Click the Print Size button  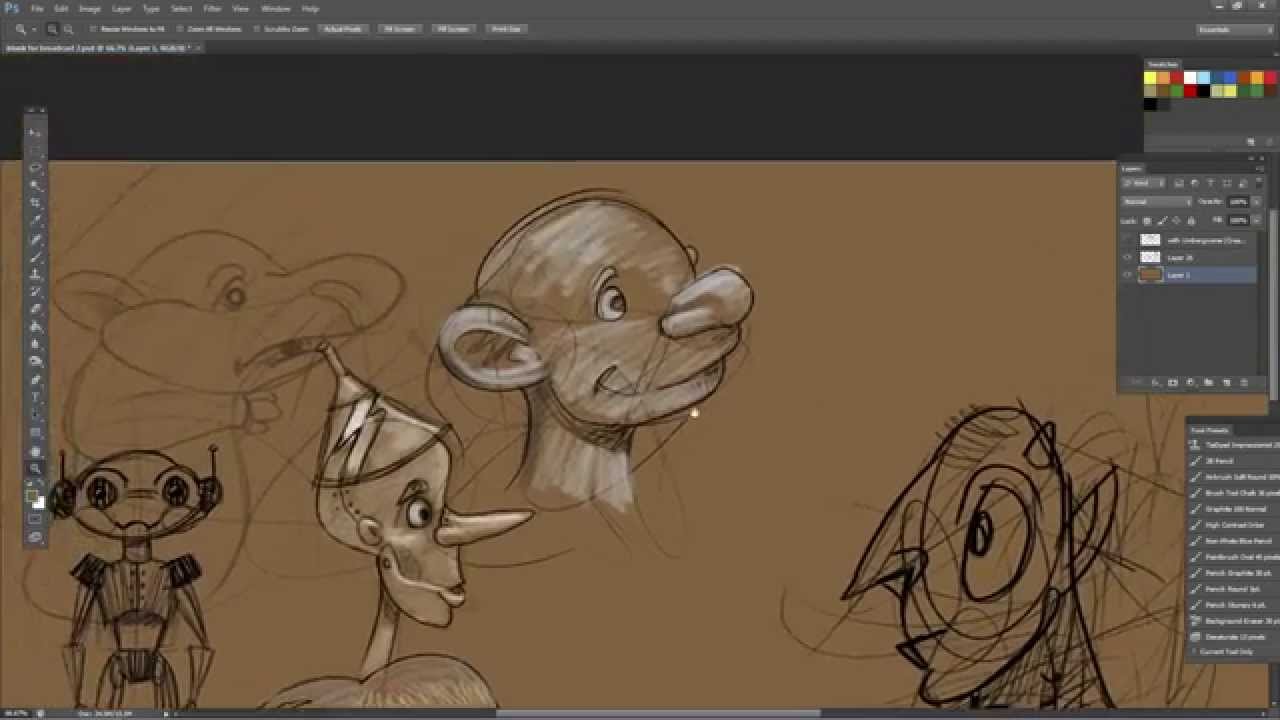507,29
